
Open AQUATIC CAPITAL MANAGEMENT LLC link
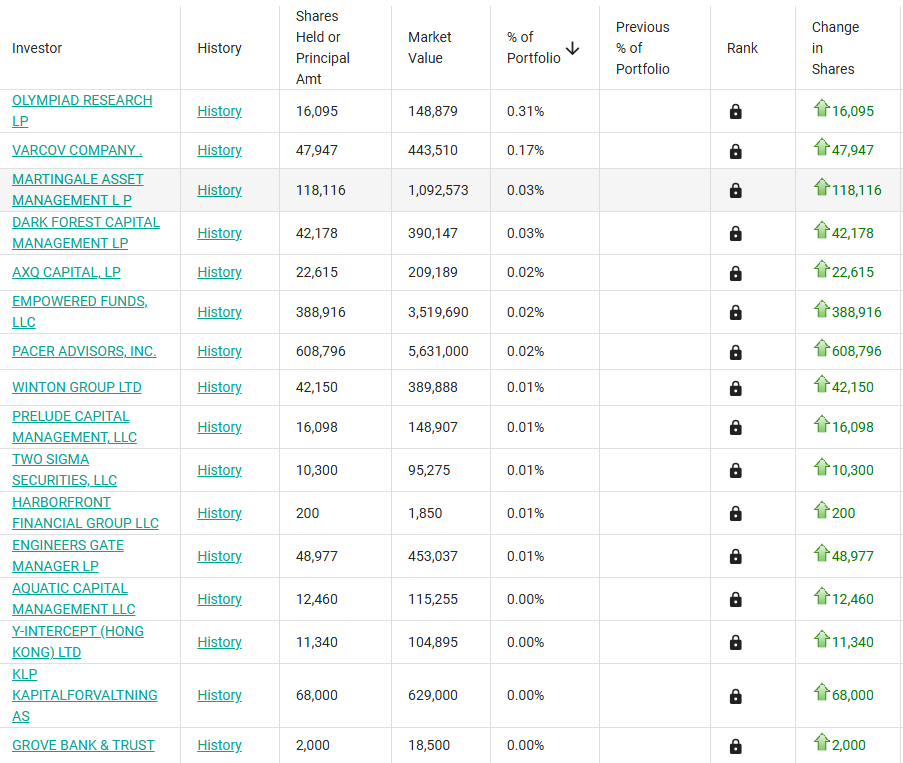pos(74,599)
